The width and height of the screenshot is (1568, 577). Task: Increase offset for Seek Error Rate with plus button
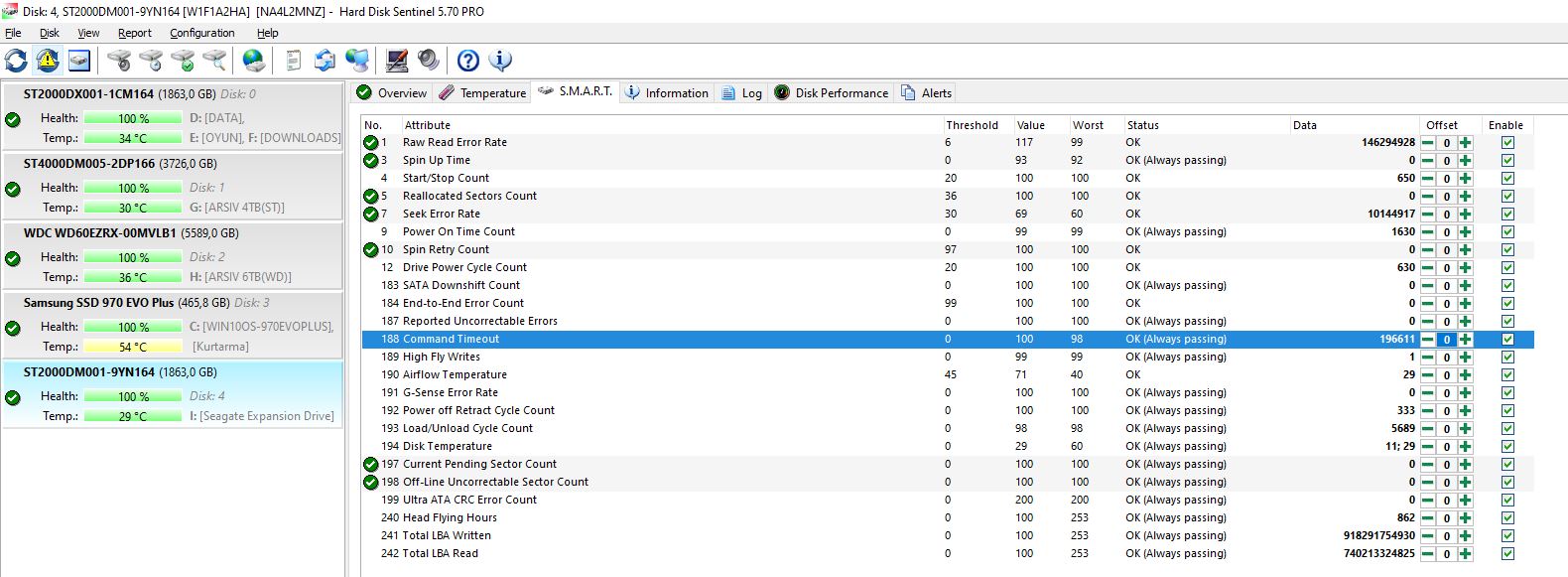[x=1466, y=215]
